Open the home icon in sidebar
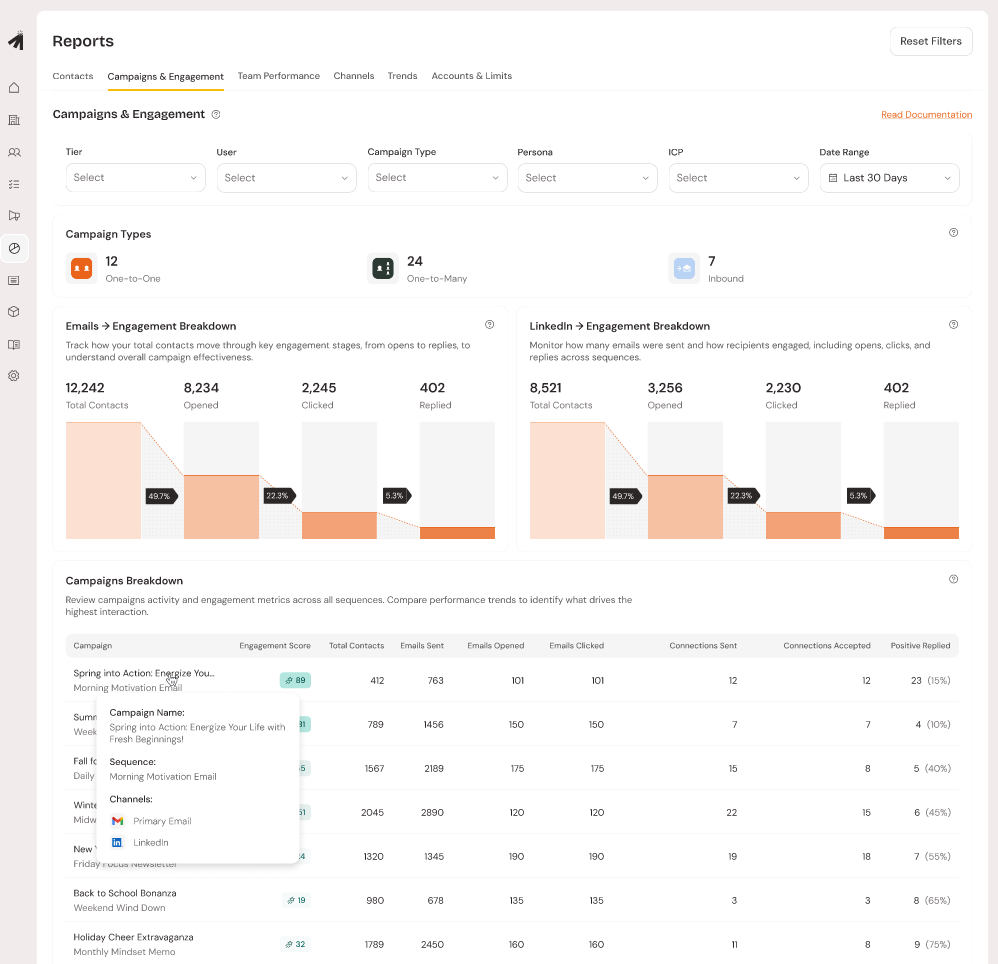Screen dimensions: 998x964 14,88
